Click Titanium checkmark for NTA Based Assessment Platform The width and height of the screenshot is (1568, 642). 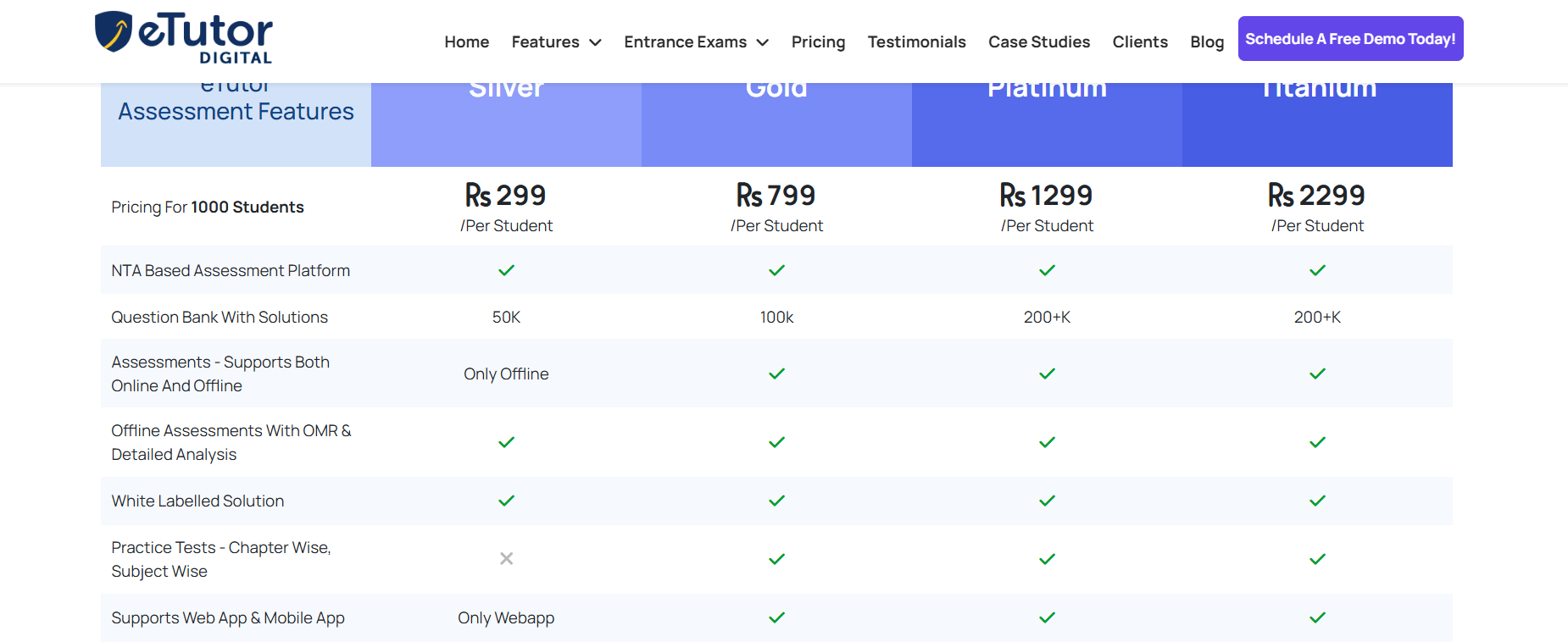1317,270
